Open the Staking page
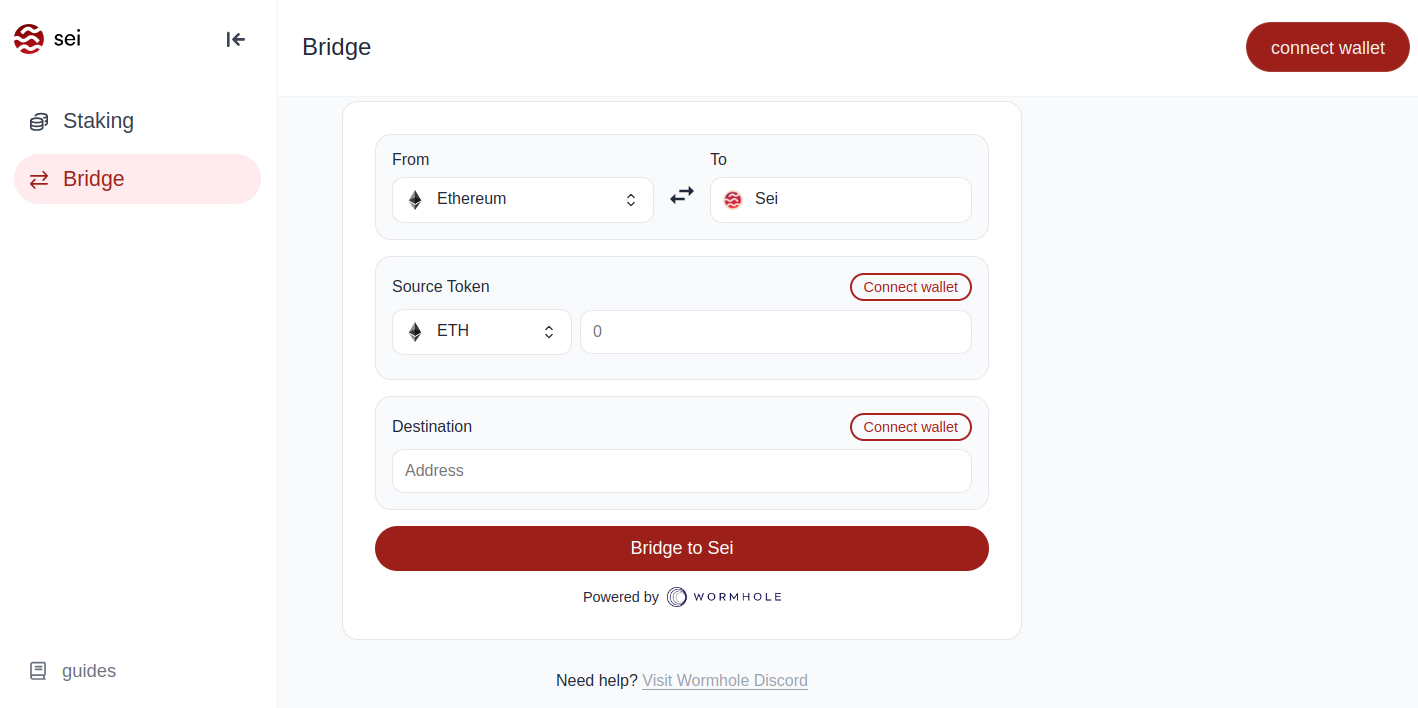The image size is (1418, 708). pos(98,121)
